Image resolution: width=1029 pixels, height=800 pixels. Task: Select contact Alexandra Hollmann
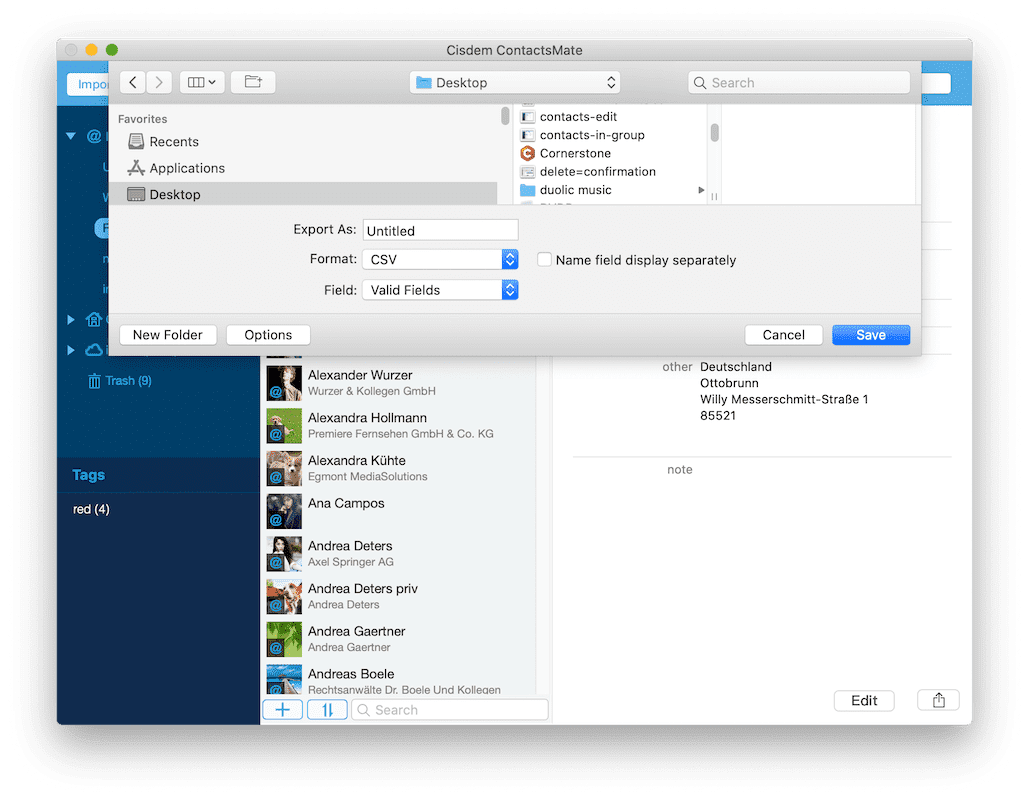(x=400, y=425)
